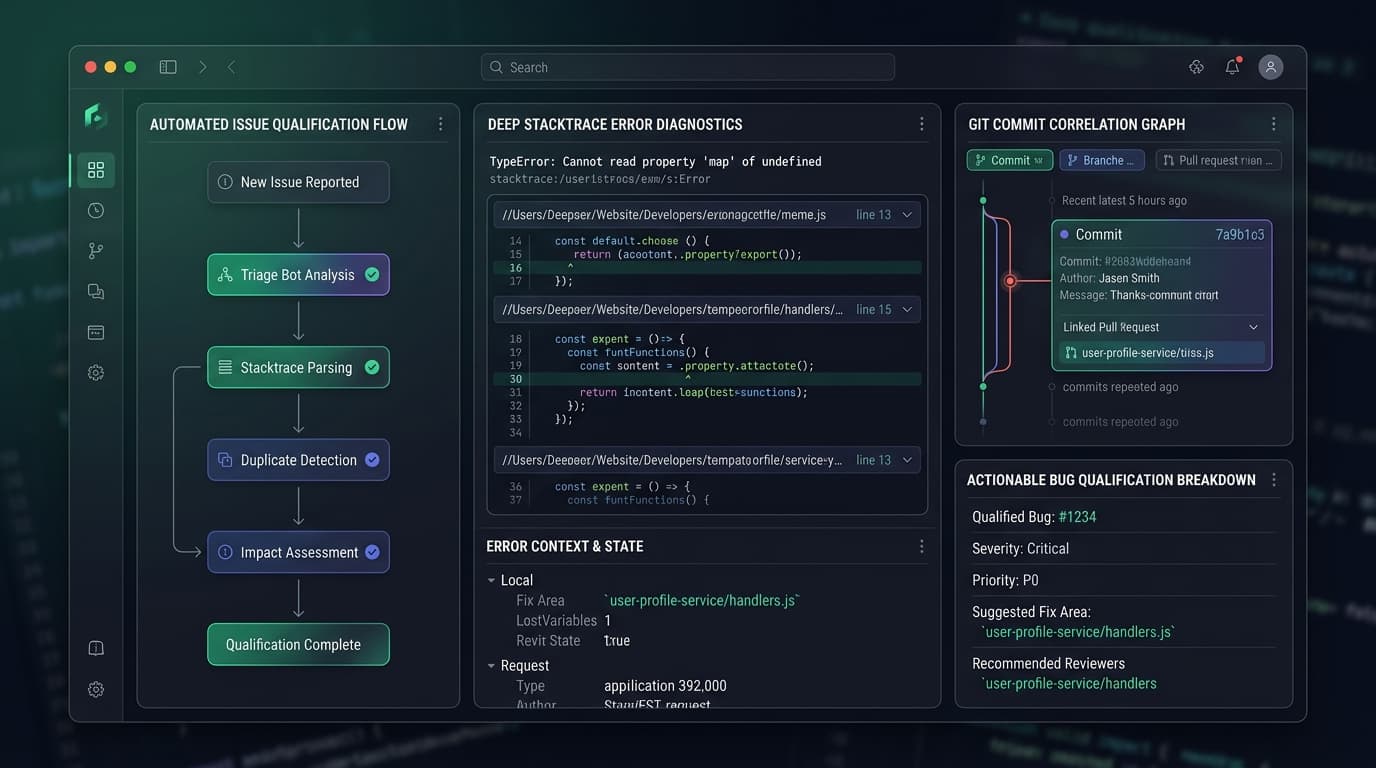Open Error Context & State options menu
The width and height of the screenshot is (1376, 768).
tap(921, 546)
